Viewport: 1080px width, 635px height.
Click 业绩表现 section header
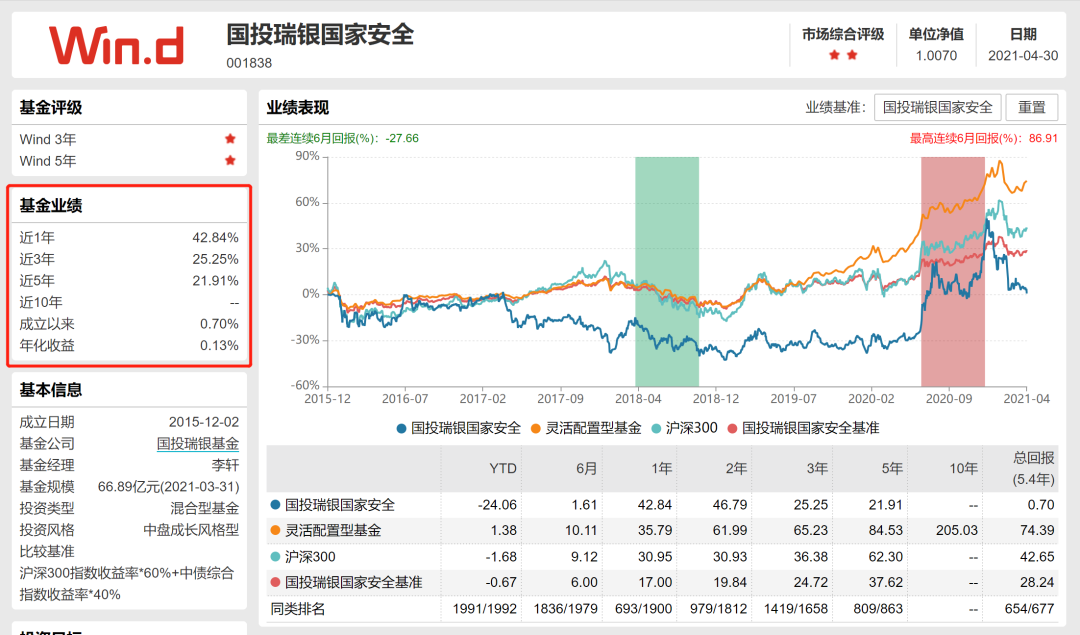pos(298,107)
